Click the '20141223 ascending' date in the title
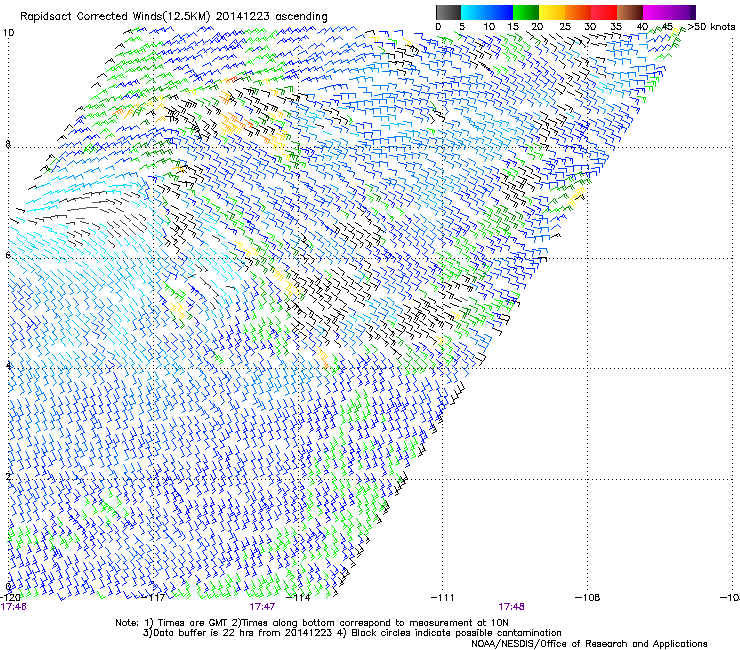 pyautogui.click(x=271, y=16)
